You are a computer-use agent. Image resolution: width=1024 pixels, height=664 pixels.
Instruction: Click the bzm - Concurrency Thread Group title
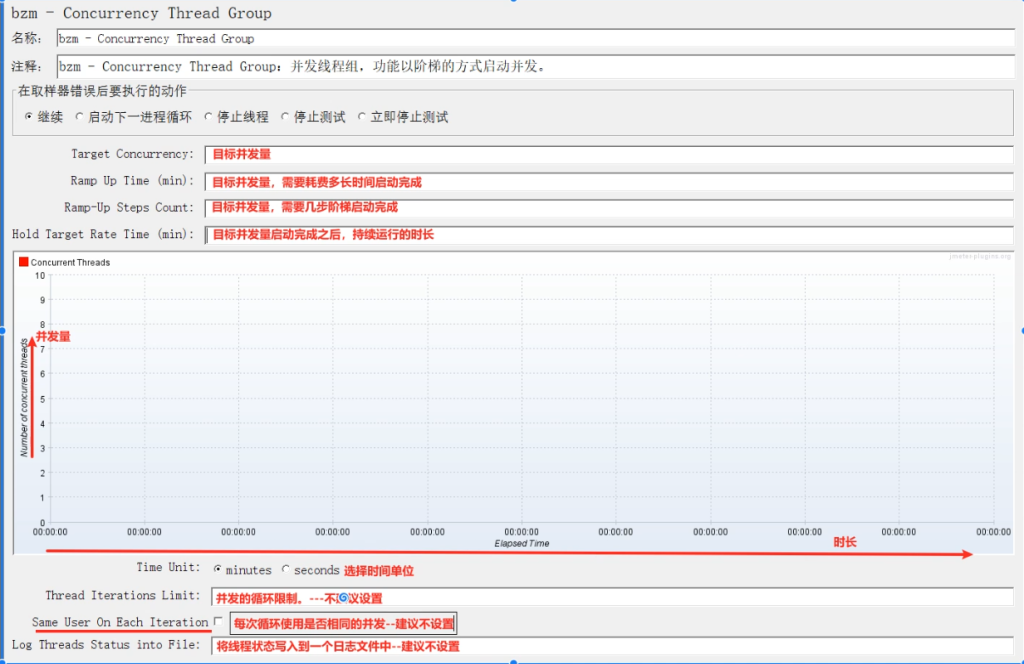(x=141, y=14)
